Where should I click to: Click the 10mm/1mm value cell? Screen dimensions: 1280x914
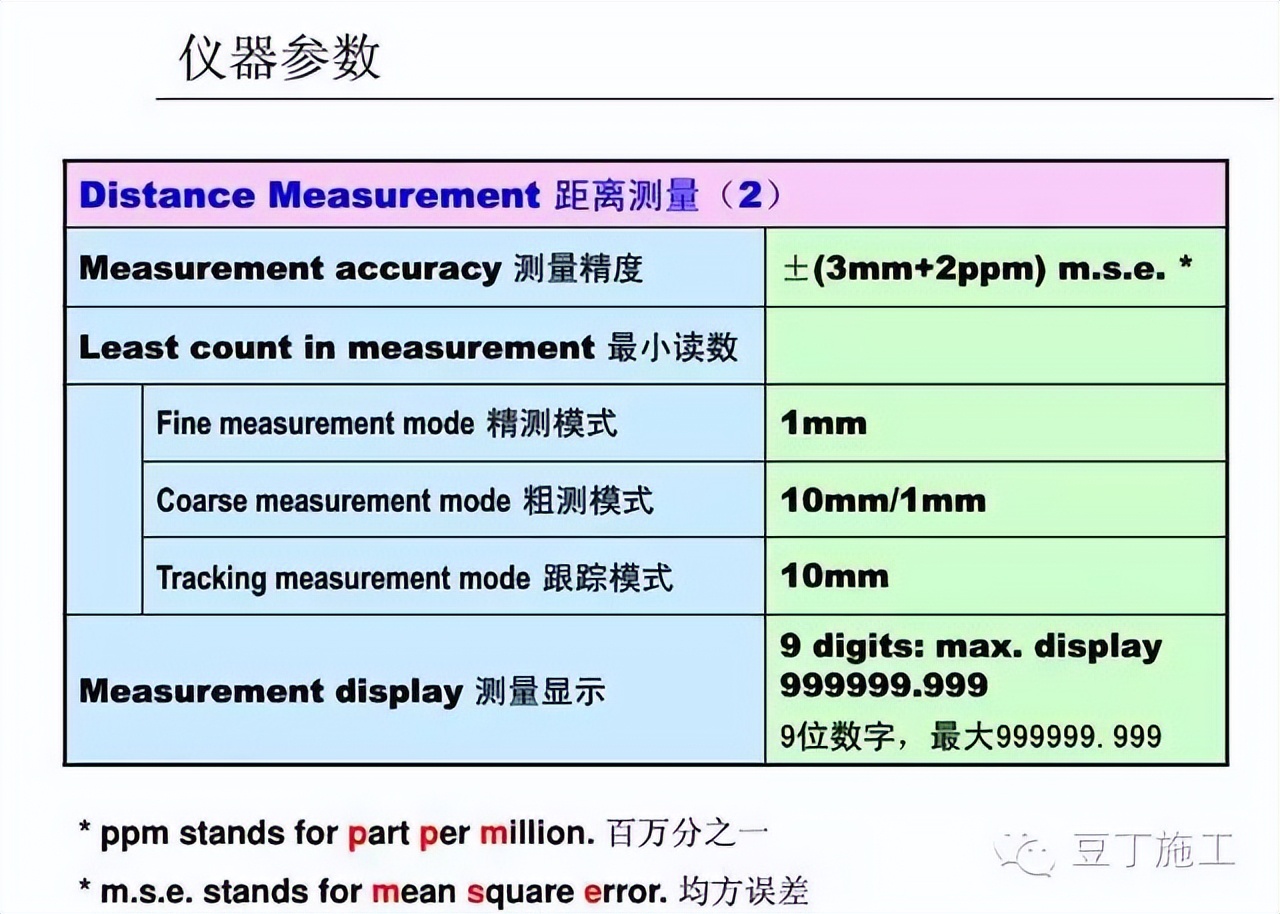coord(880,500)
